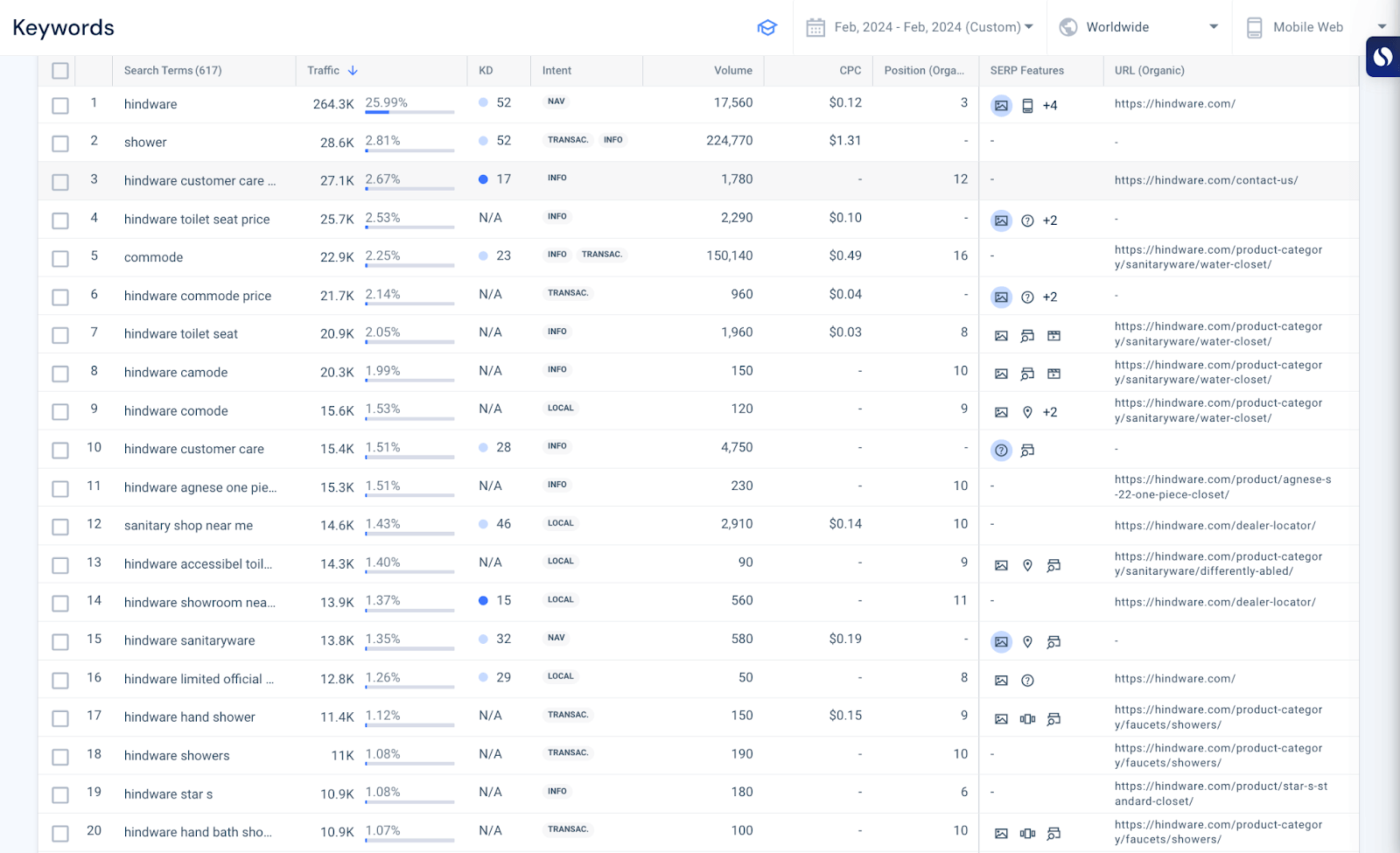Check the box for the hindware keyword row

(60, 106)
